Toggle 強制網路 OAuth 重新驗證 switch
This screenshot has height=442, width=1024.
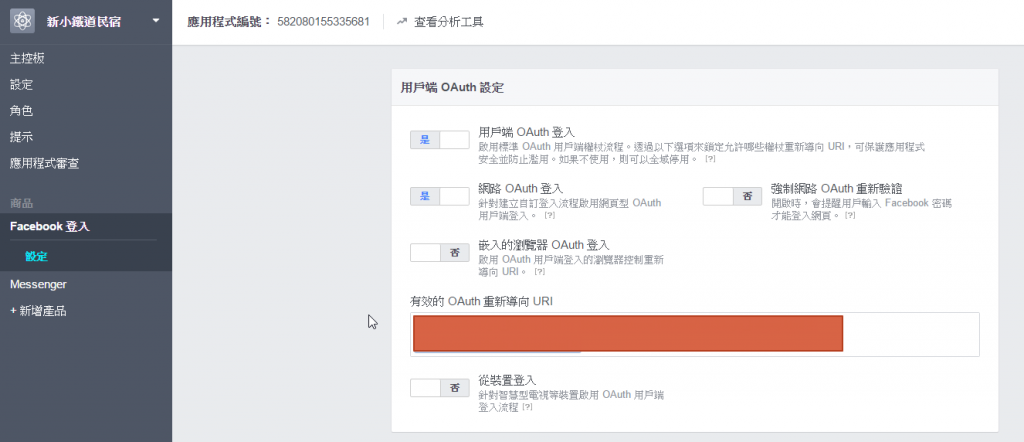[x=732, y=196]
